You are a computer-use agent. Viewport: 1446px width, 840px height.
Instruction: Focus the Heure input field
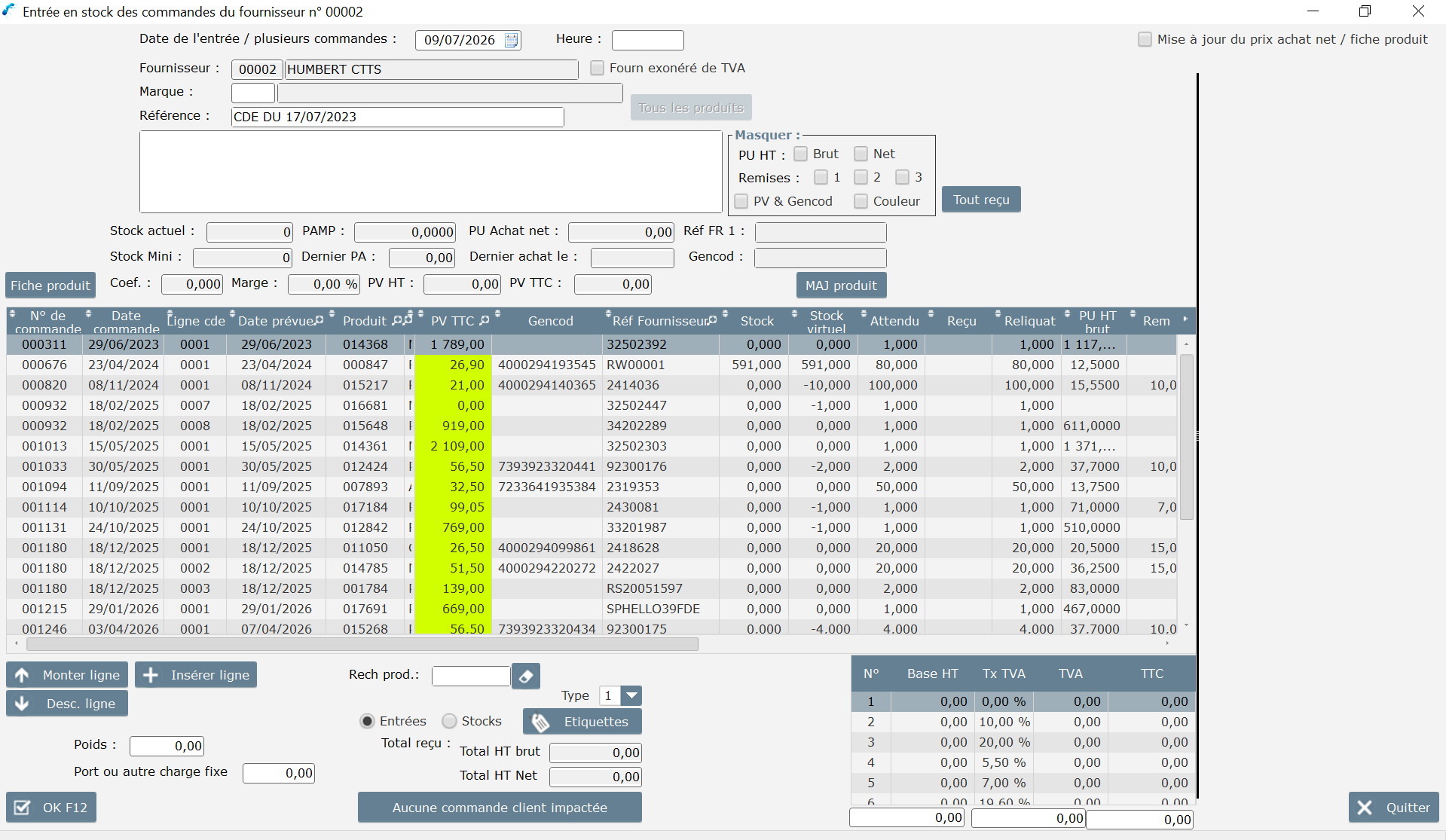pyautogui.click(x=647, y=40)
